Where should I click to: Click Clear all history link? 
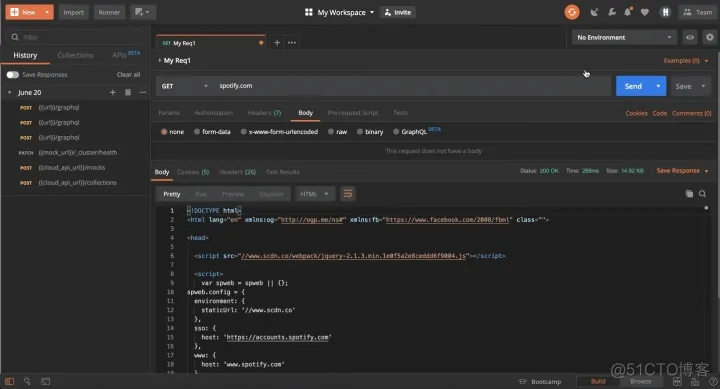pos(128,74)
